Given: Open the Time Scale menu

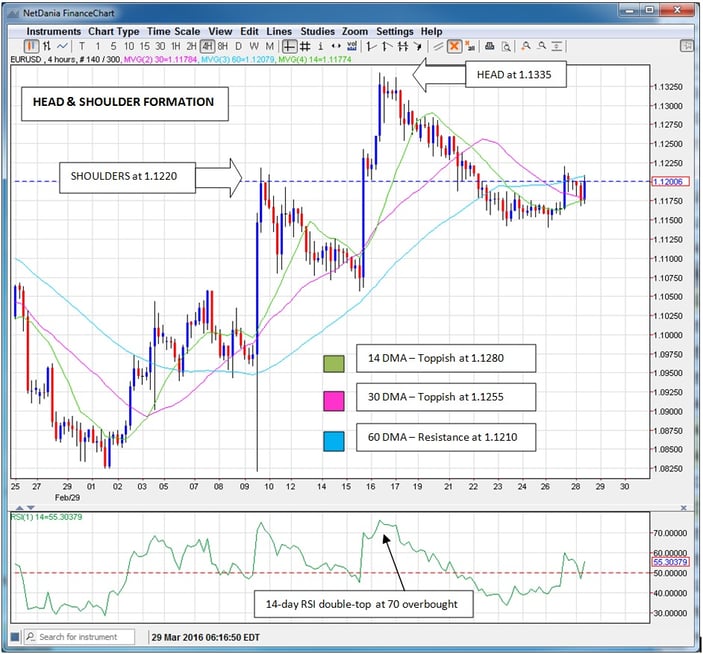Looking at the screenshot, I should coord(174,31).
